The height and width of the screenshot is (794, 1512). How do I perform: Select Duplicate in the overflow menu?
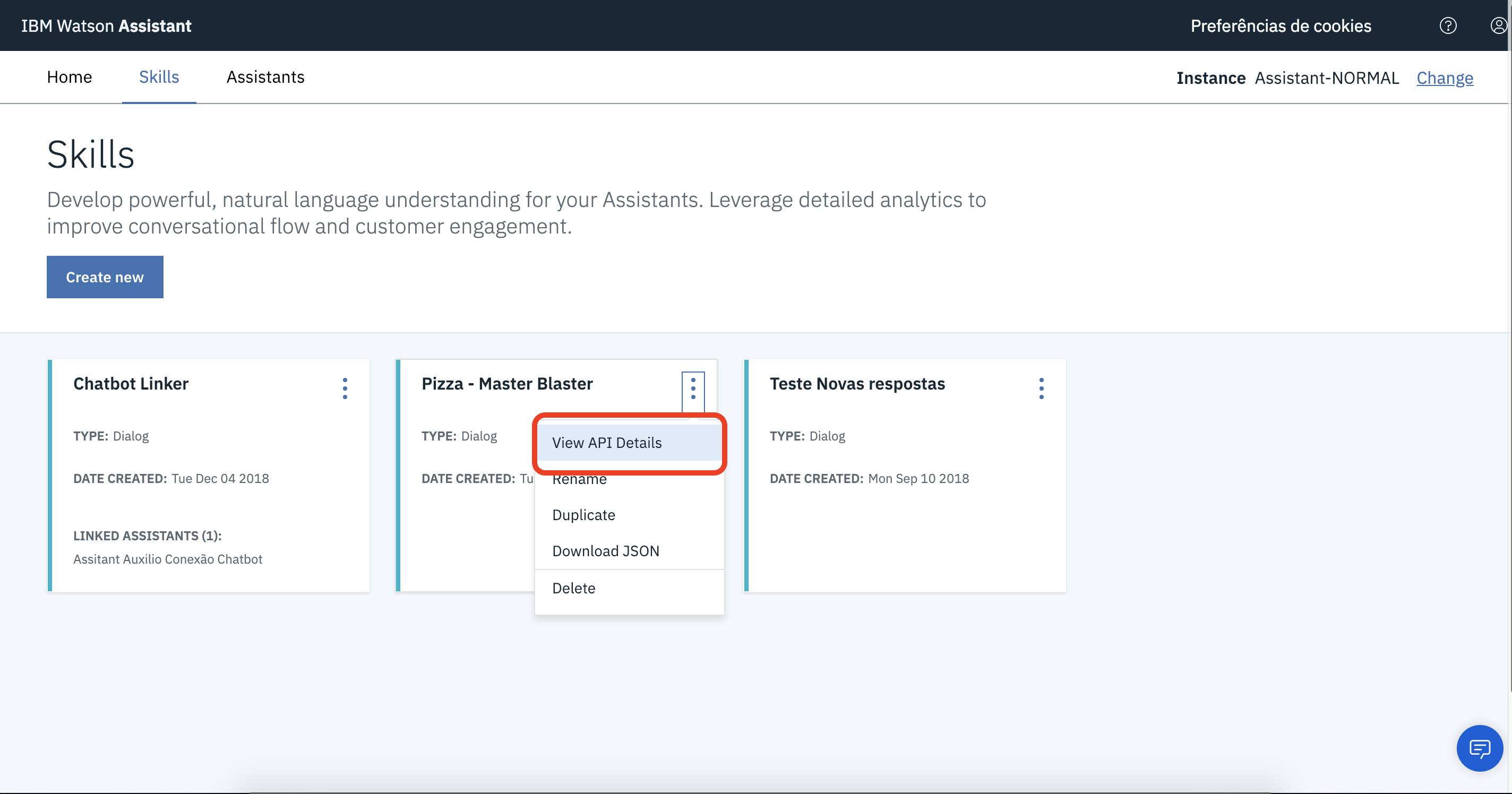pyautogui.click(x=583, y=515)
